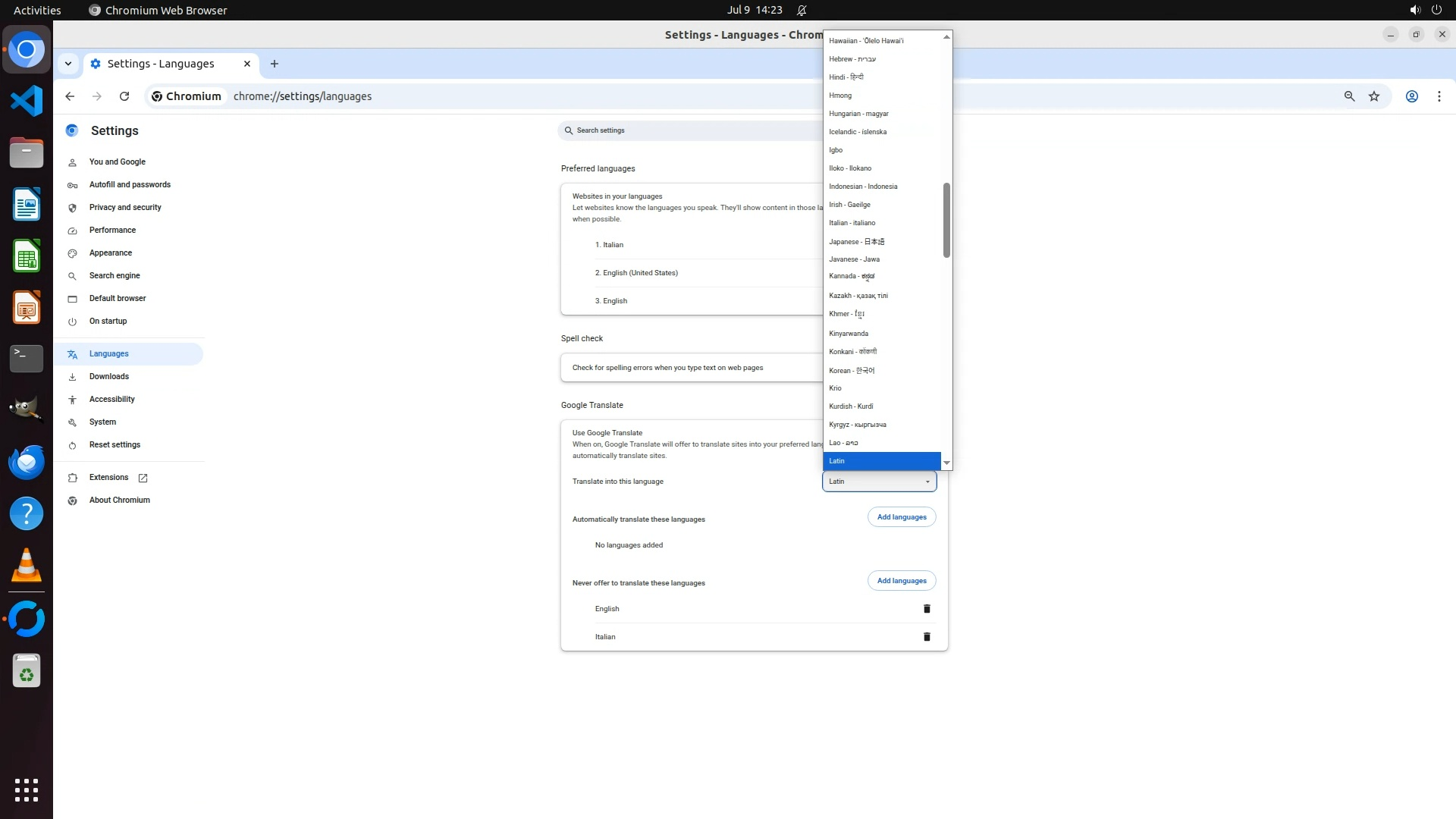Bookmark this page with star icon

(x=1373, y=96)
